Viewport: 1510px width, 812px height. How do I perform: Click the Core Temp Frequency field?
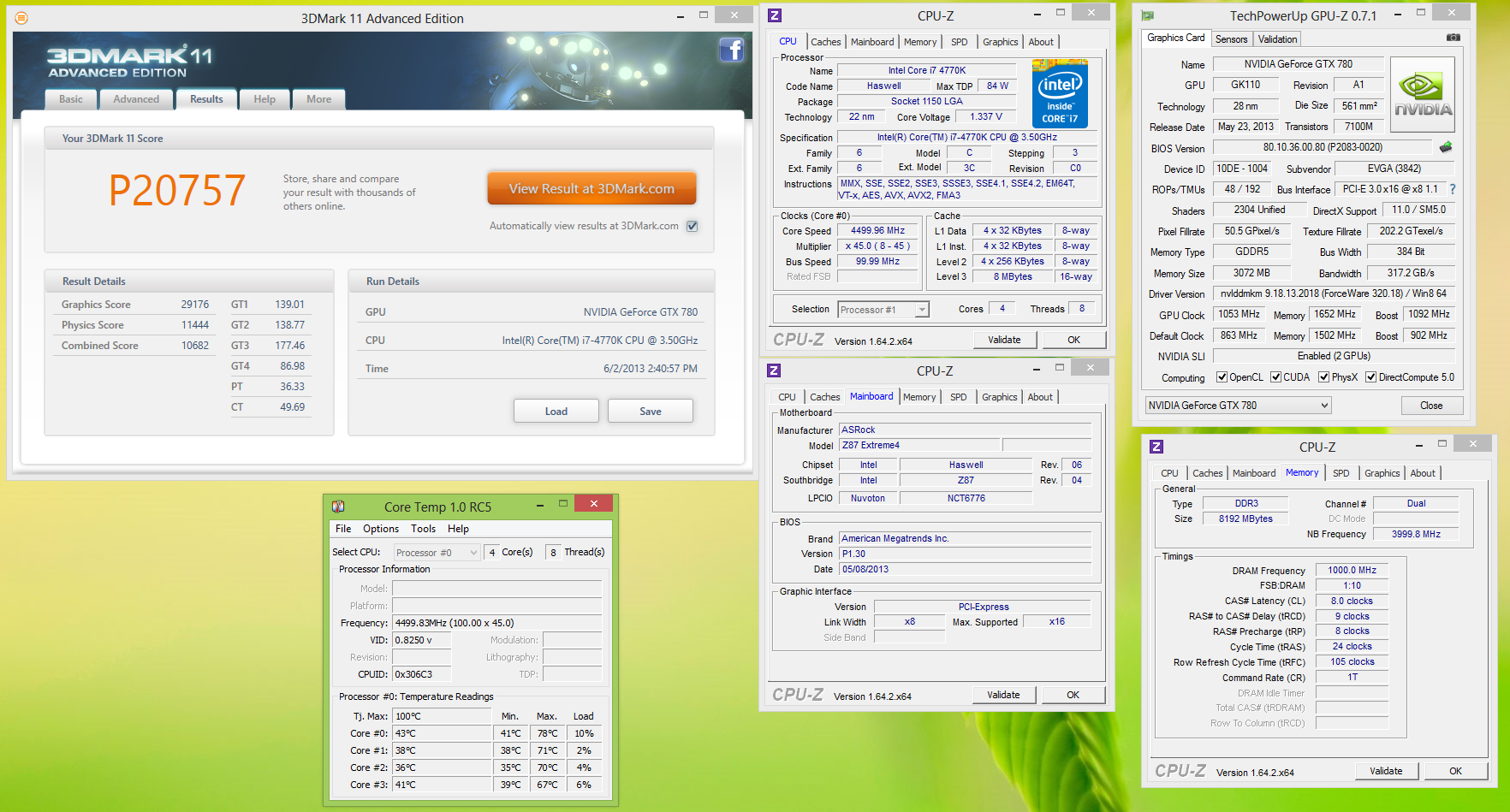pos(496,623)
